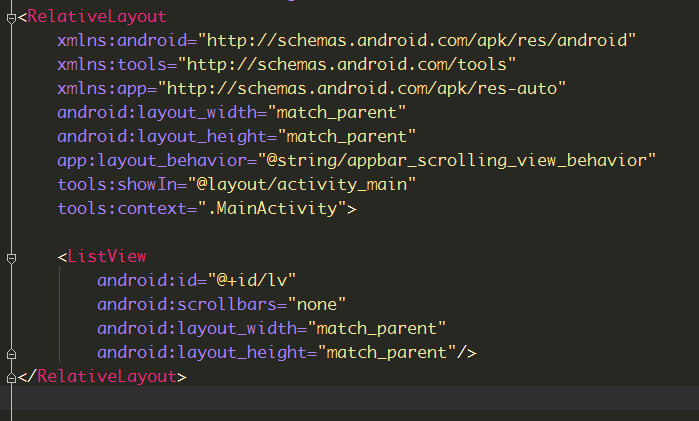699x421 pixels.
Task: Click the "http://schemas.android.com/tools" value
Action: tap(346, 65)
